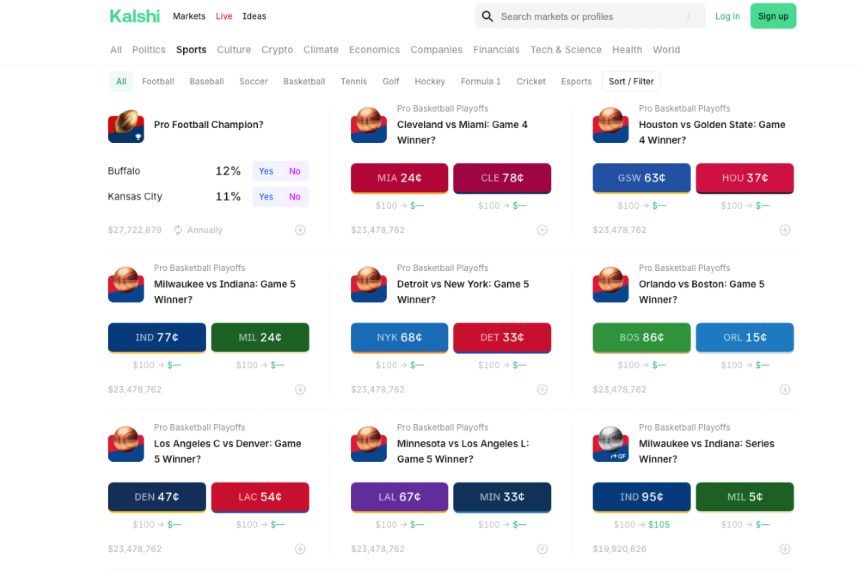Focus the search markets or profiles field
The image size is (858, 572).
tap(590, 16)
